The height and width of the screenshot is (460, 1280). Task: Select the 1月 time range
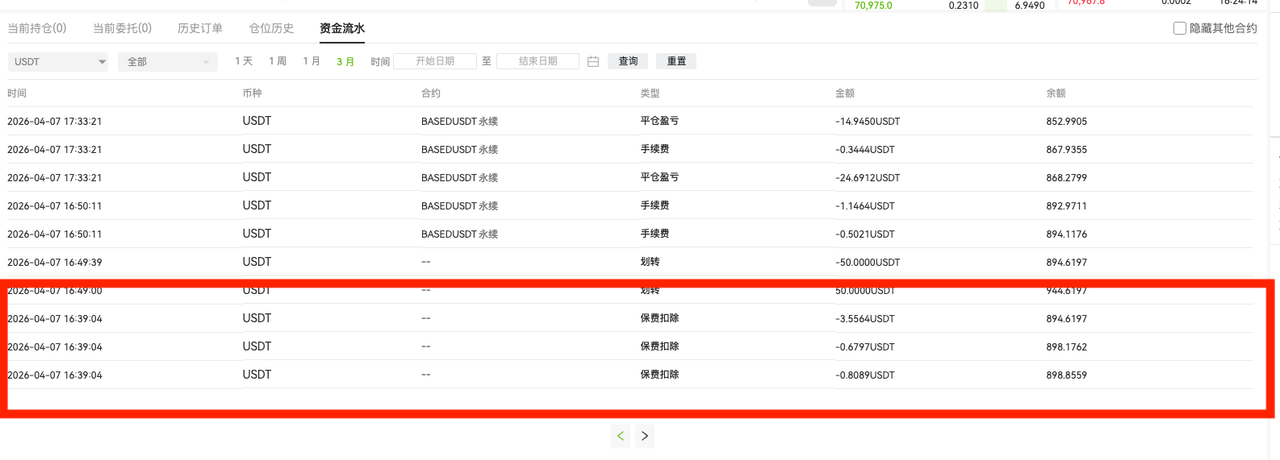(x=312, y=61)
